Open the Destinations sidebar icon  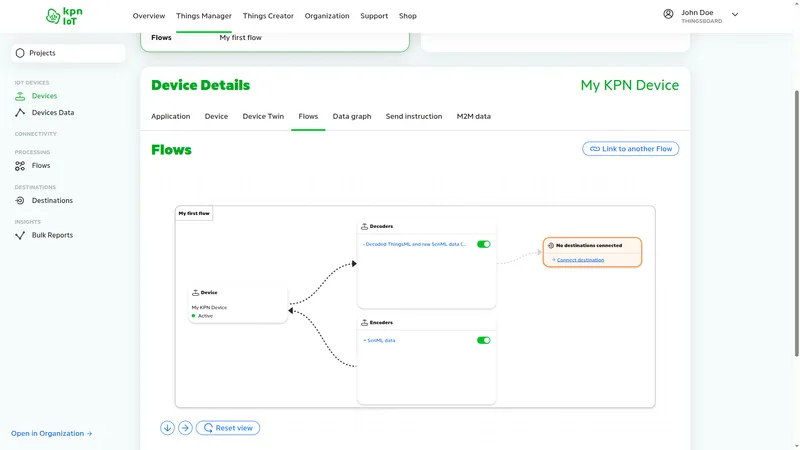point(20,201)
